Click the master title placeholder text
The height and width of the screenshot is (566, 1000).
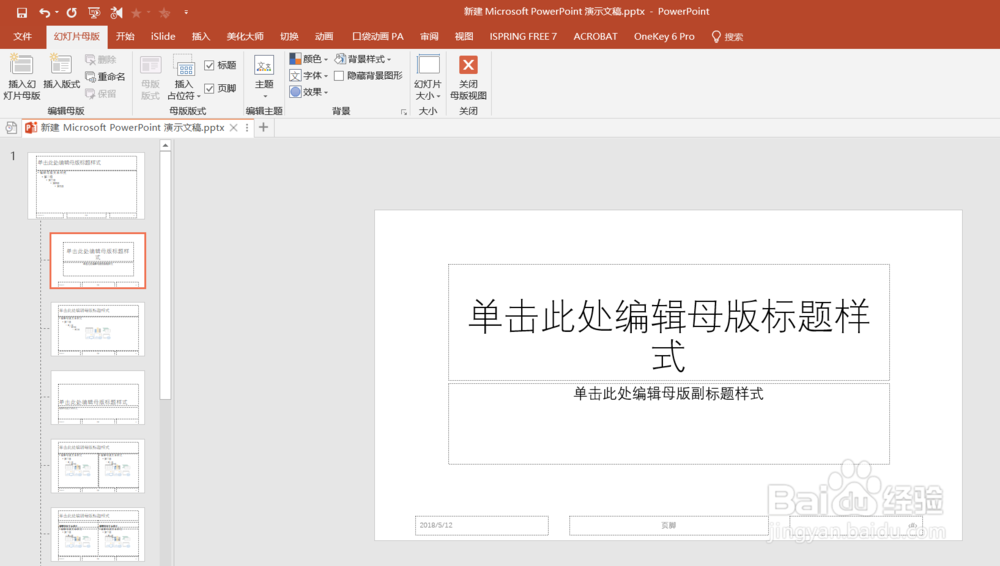coord(668,335)
